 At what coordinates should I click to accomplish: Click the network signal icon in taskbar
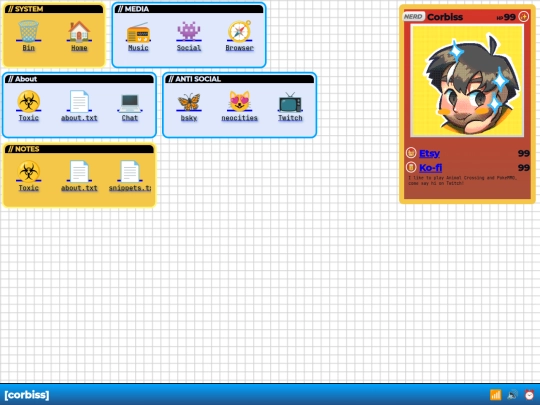495,395
